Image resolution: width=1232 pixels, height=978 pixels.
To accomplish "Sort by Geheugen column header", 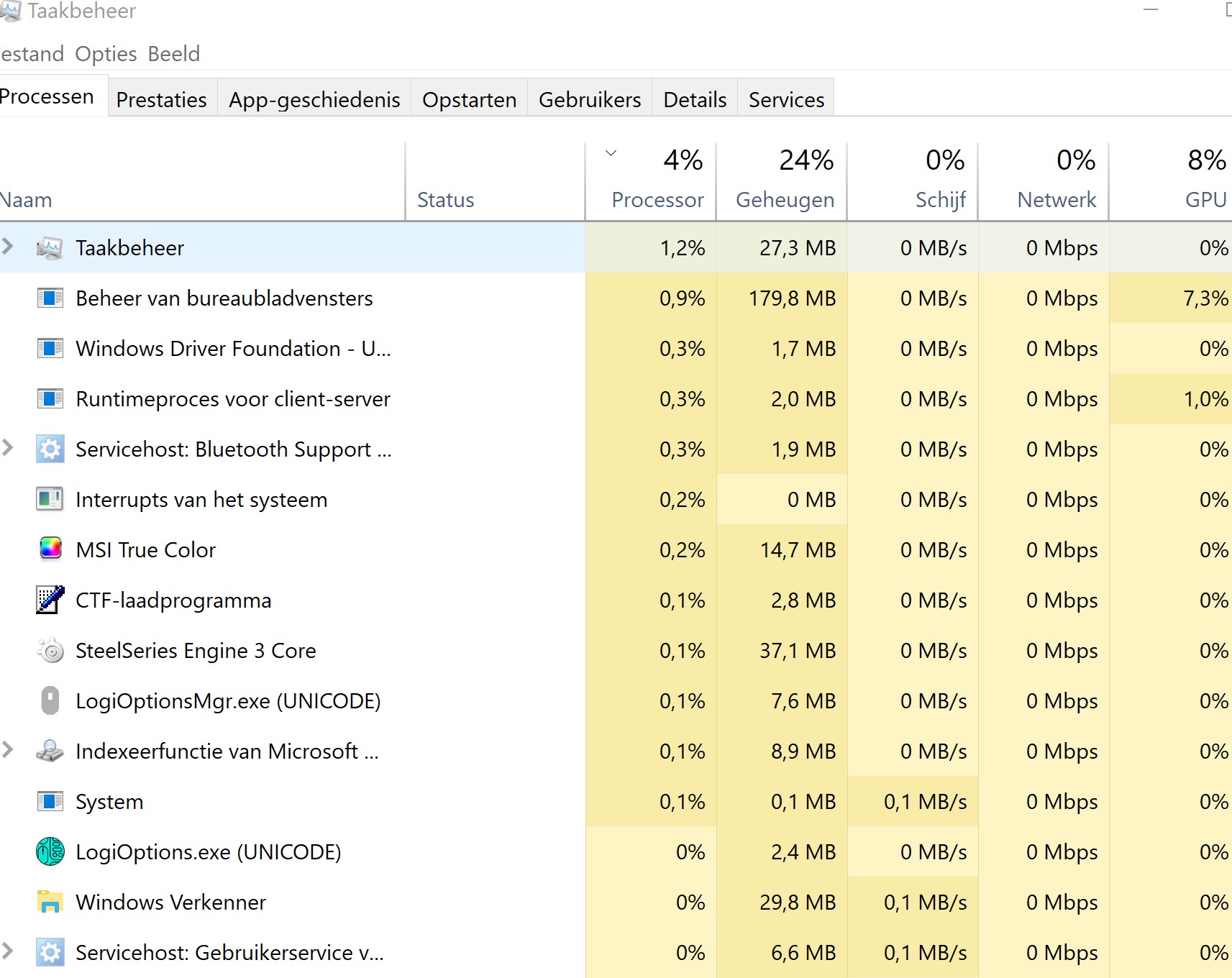I will click(x=782, y=181).
